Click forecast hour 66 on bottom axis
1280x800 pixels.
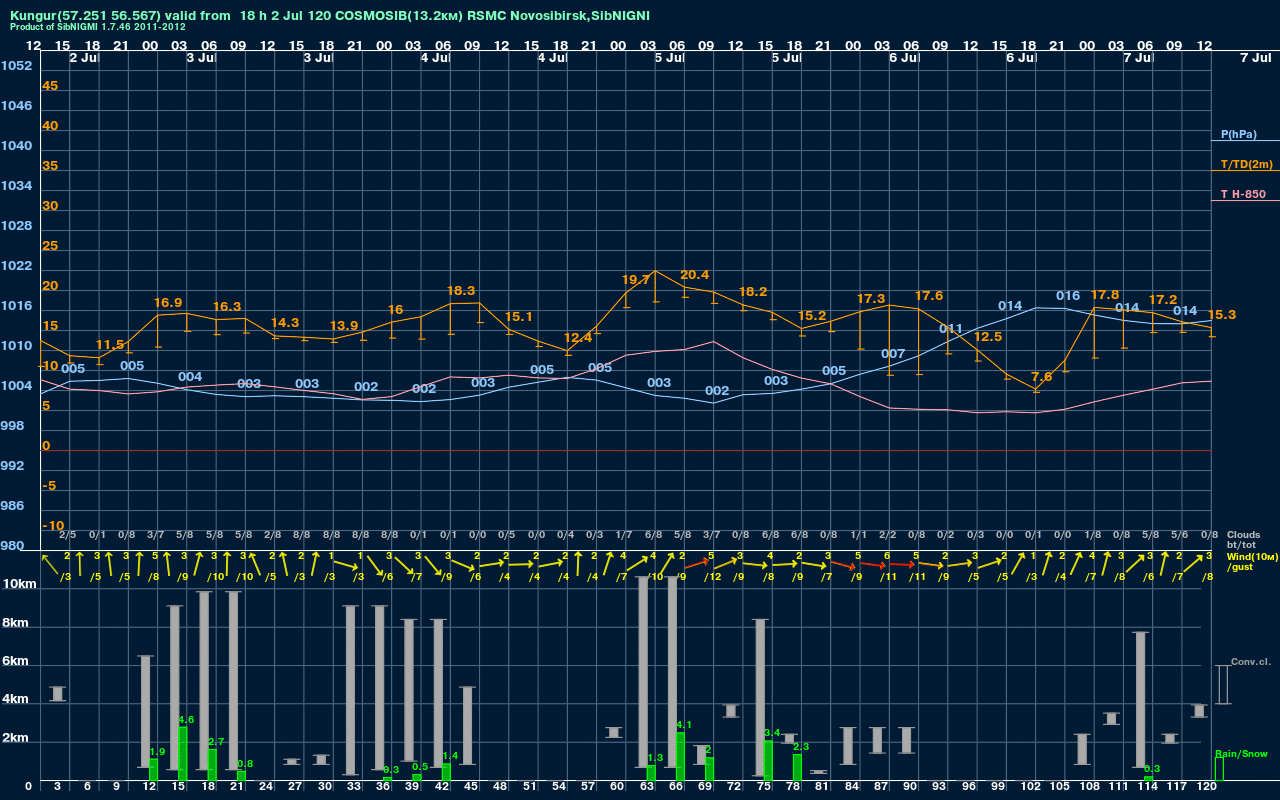coord(677,788)
